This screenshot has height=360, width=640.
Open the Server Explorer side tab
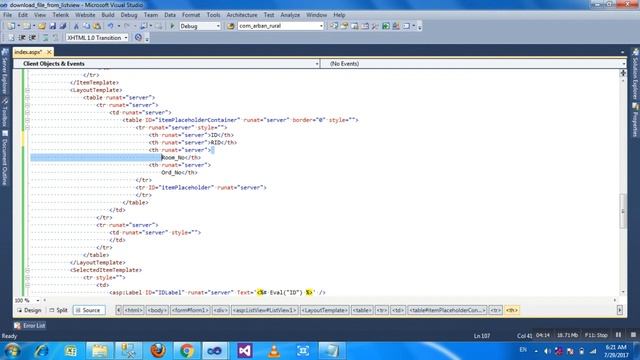(x=5, y=71)
